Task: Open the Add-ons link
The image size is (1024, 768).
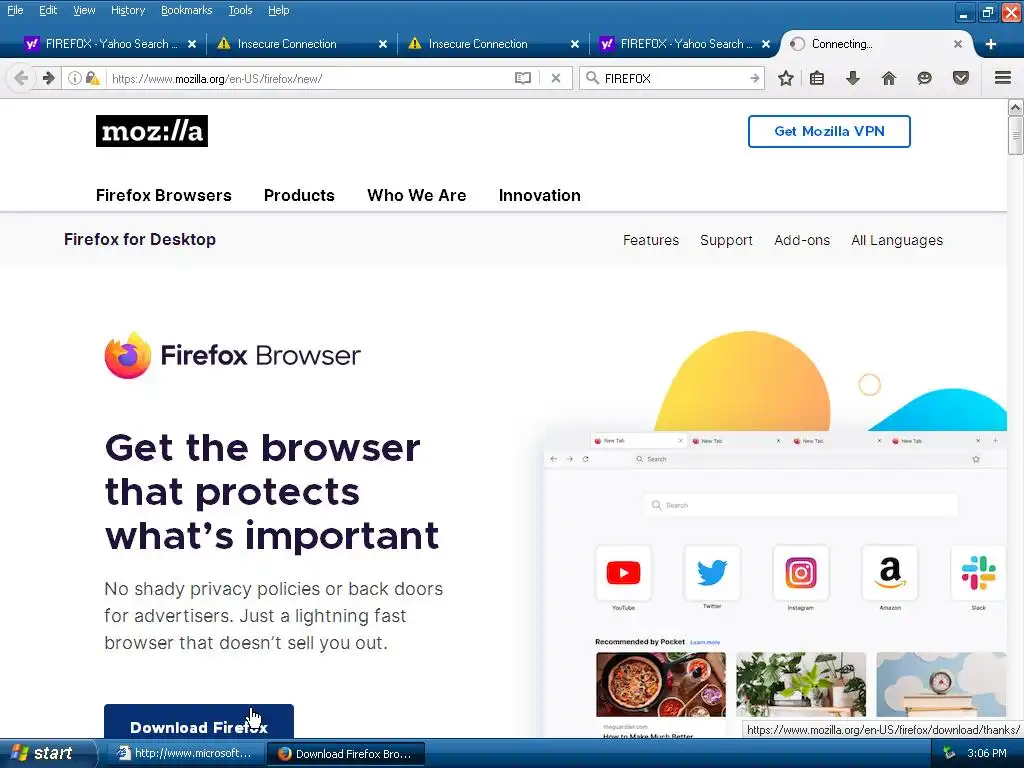Action: [802, 240]
